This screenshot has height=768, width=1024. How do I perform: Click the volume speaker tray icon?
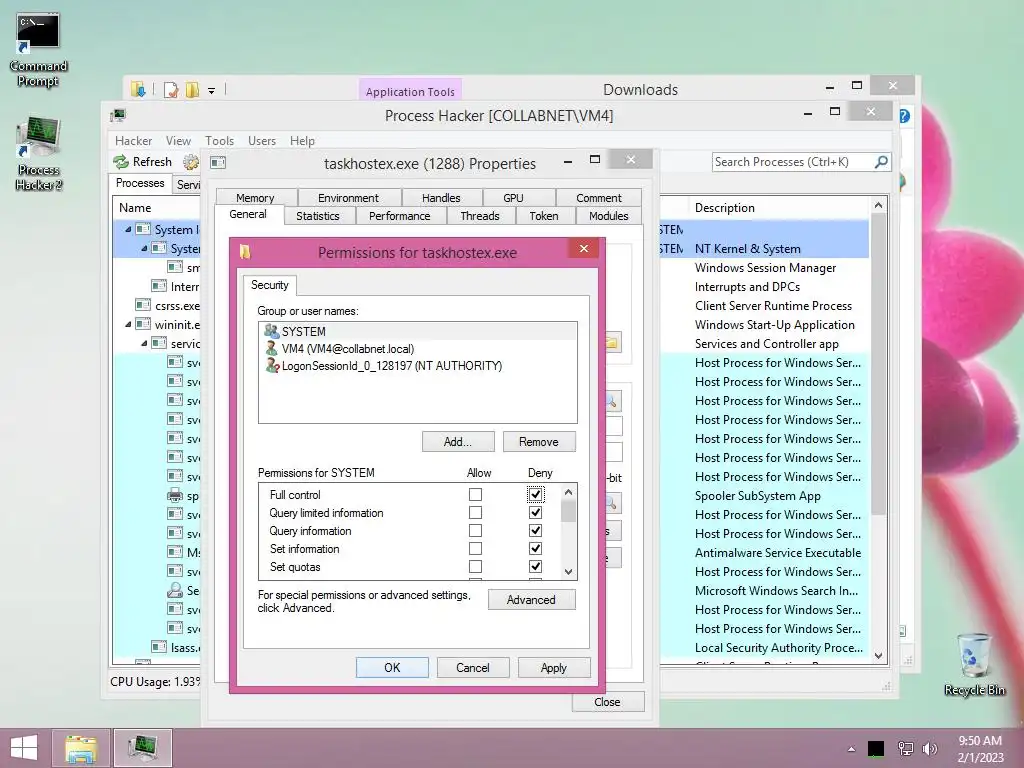point(930,748)
